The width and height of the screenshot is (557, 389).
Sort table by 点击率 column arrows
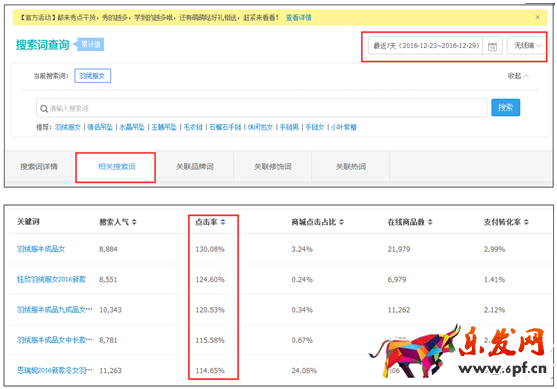223,222
